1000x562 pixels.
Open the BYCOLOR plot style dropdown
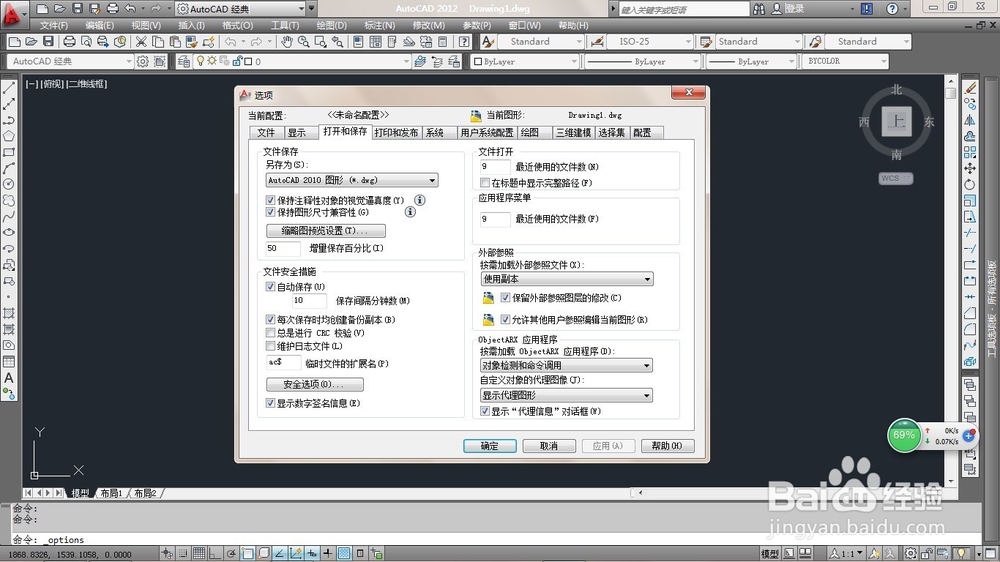click(846, 61)
